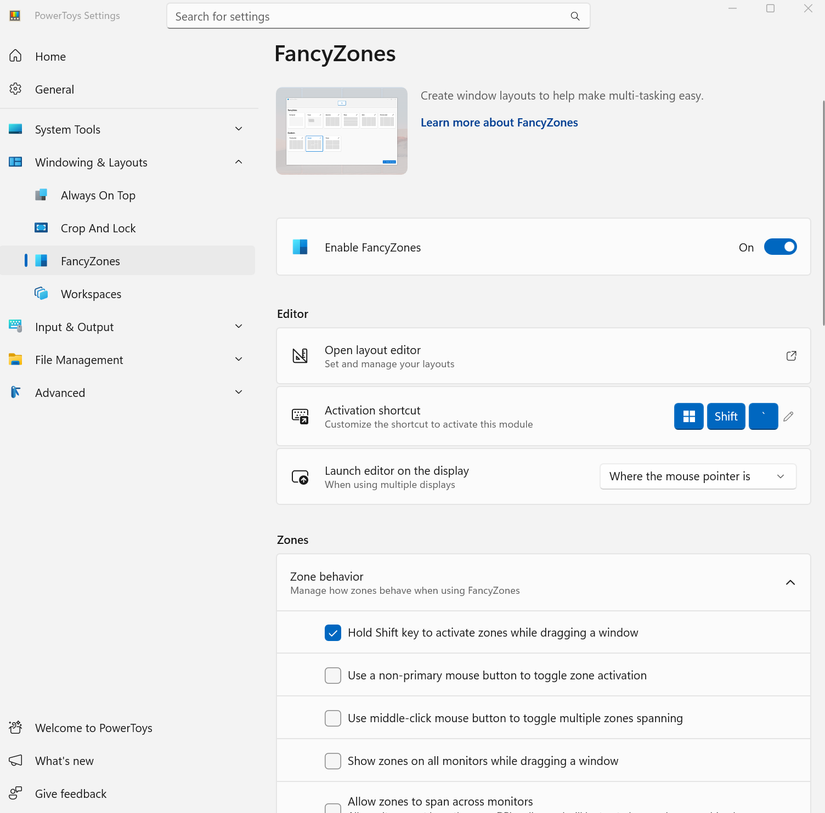Expand the Input & Output section
This screenshot has height=813, width=825.
238,326
